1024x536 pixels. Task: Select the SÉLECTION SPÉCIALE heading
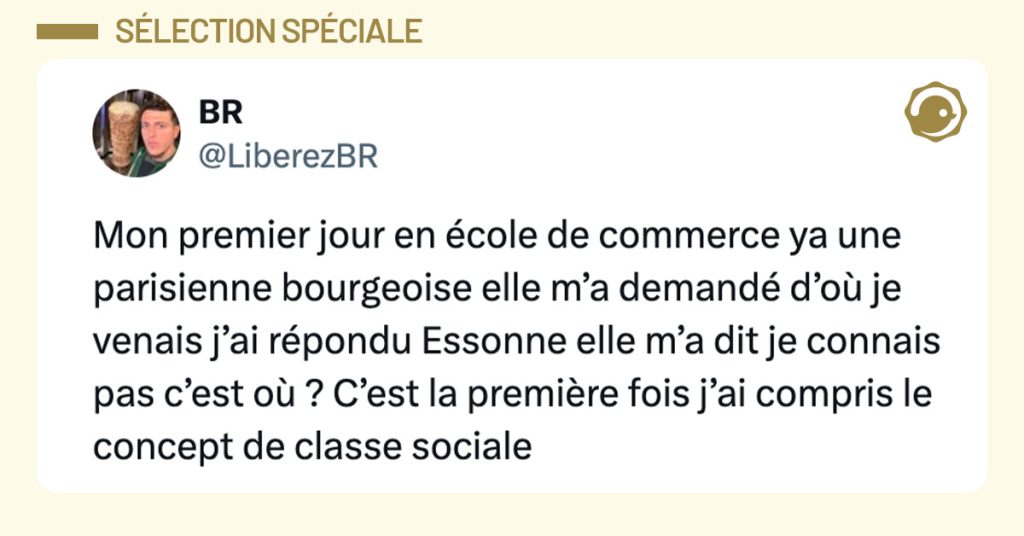coord(268,32)
